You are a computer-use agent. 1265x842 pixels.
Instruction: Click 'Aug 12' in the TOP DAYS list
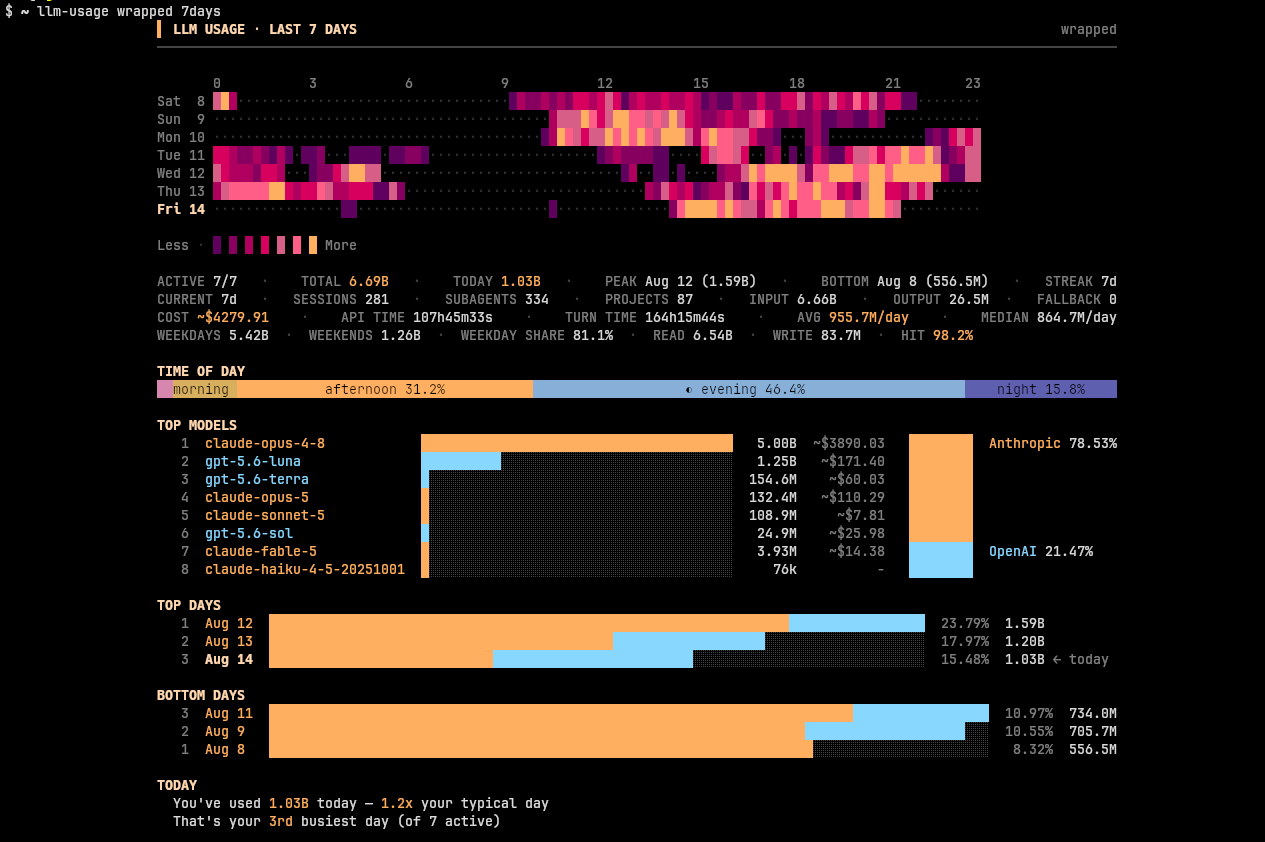coord(229,623)
